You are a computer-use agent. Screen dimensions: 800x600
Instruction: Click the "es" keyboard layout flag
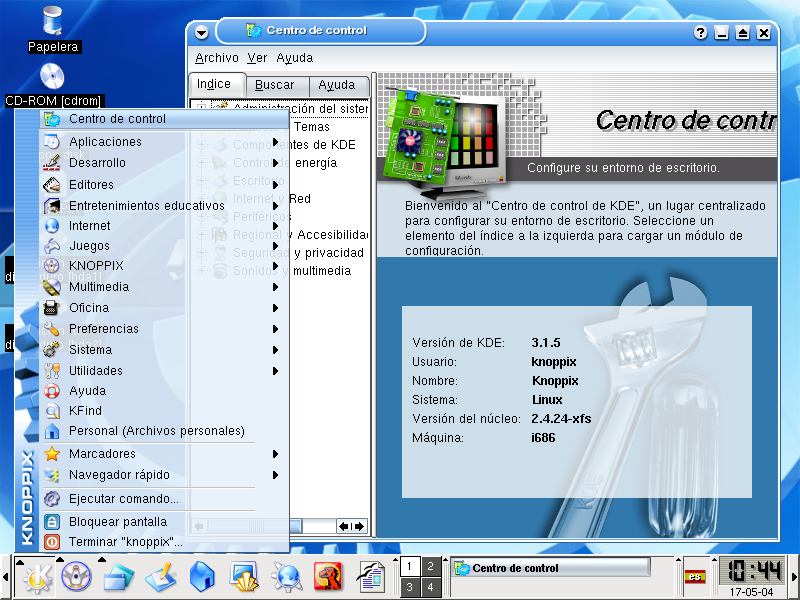coord(695,577)
